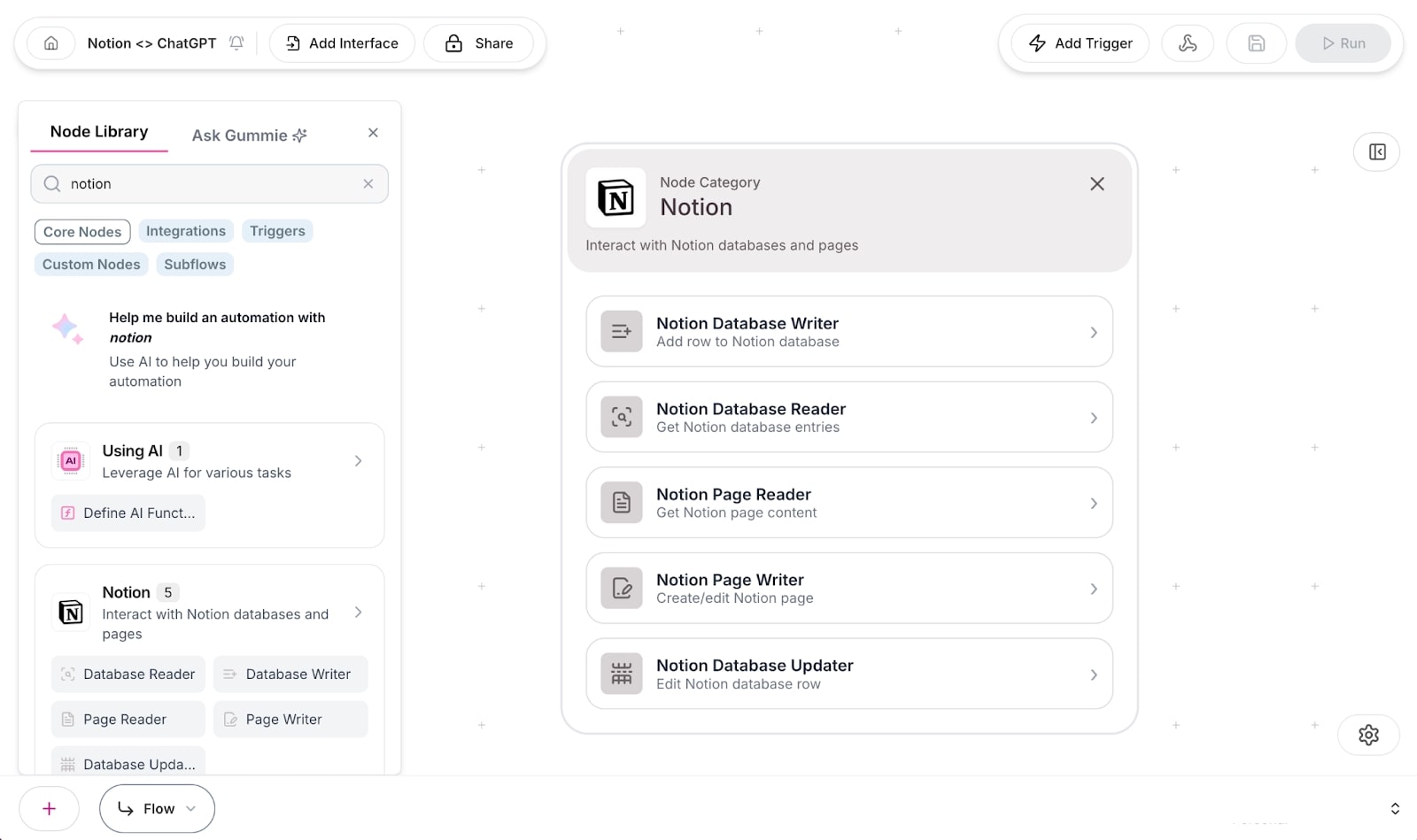Click the Ask Gummie sparkle icon
1417x840 pixels.
pos(299,135)
